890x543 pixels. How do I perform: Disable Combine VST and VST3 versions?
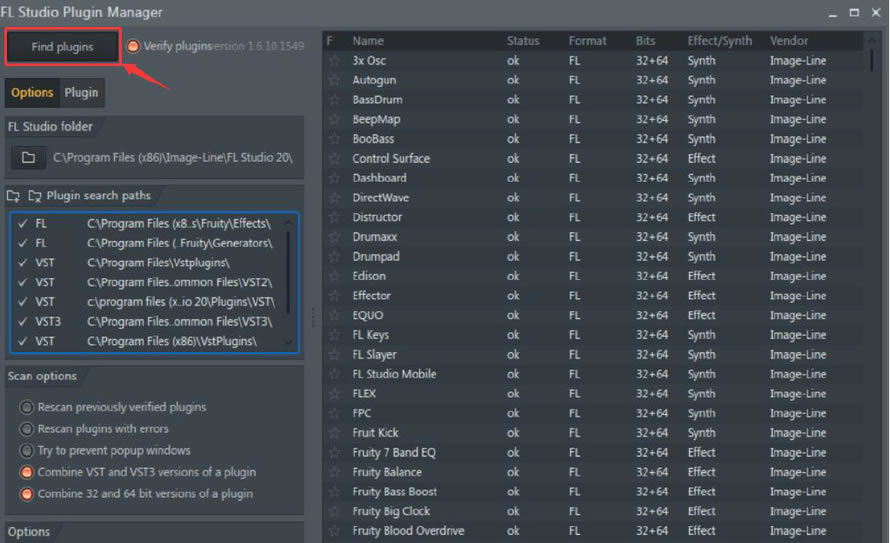coord(26,472)
